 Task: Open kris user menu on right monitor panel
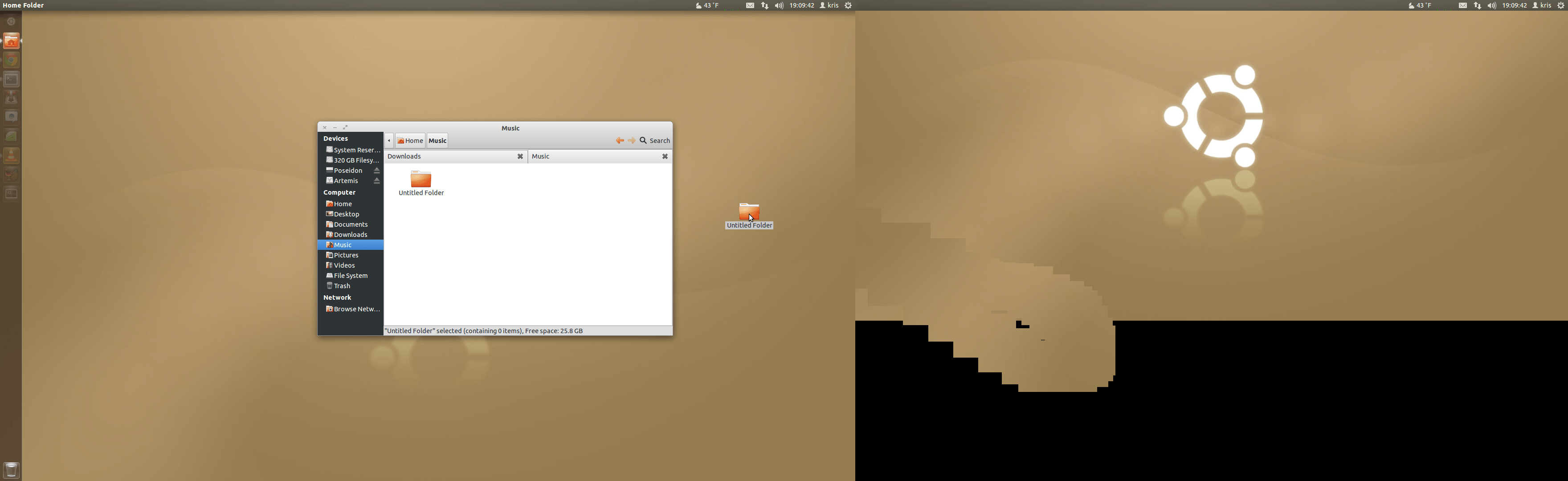[1542, 5]
